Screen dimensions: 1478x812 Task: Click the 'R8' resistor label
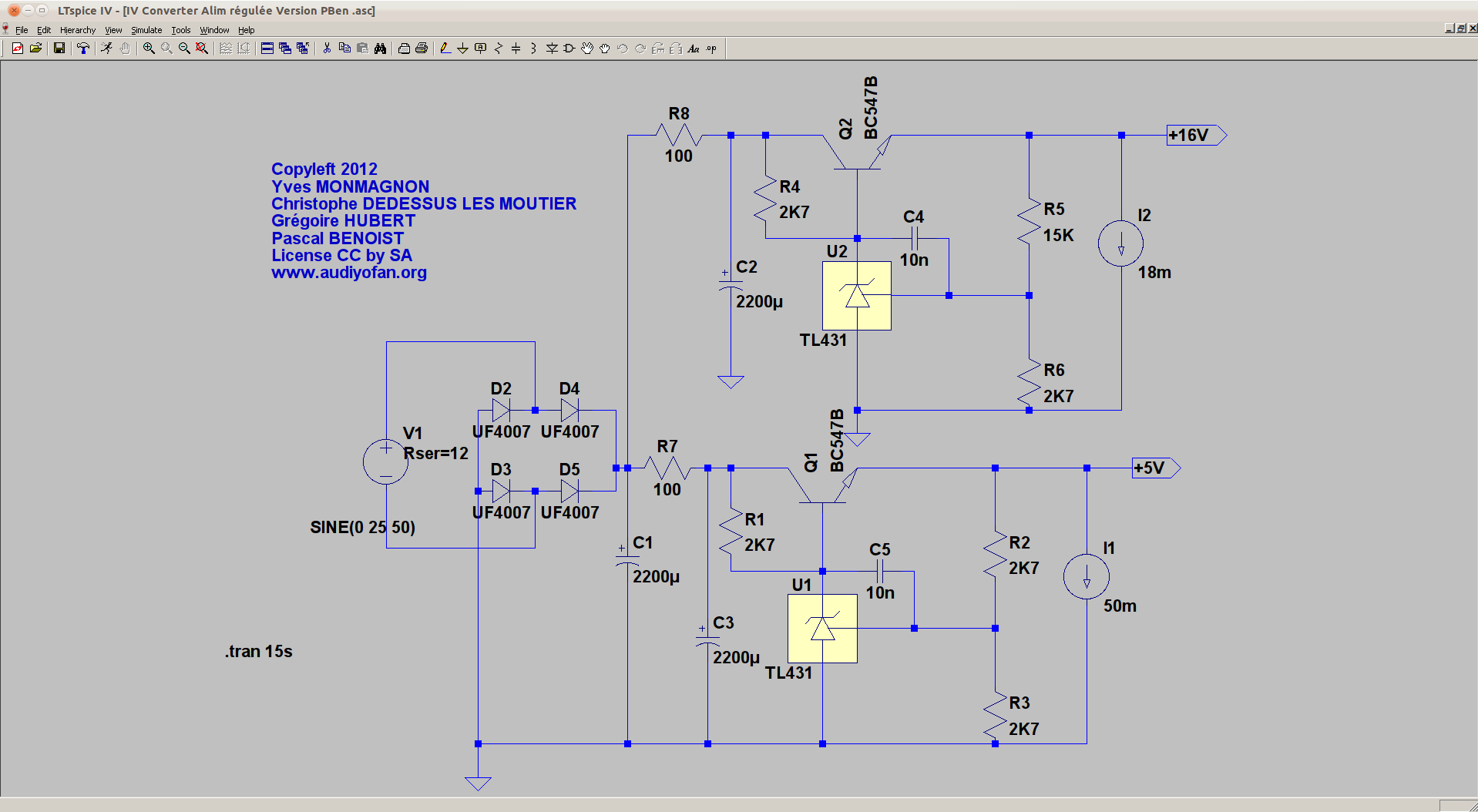(679, 114)
